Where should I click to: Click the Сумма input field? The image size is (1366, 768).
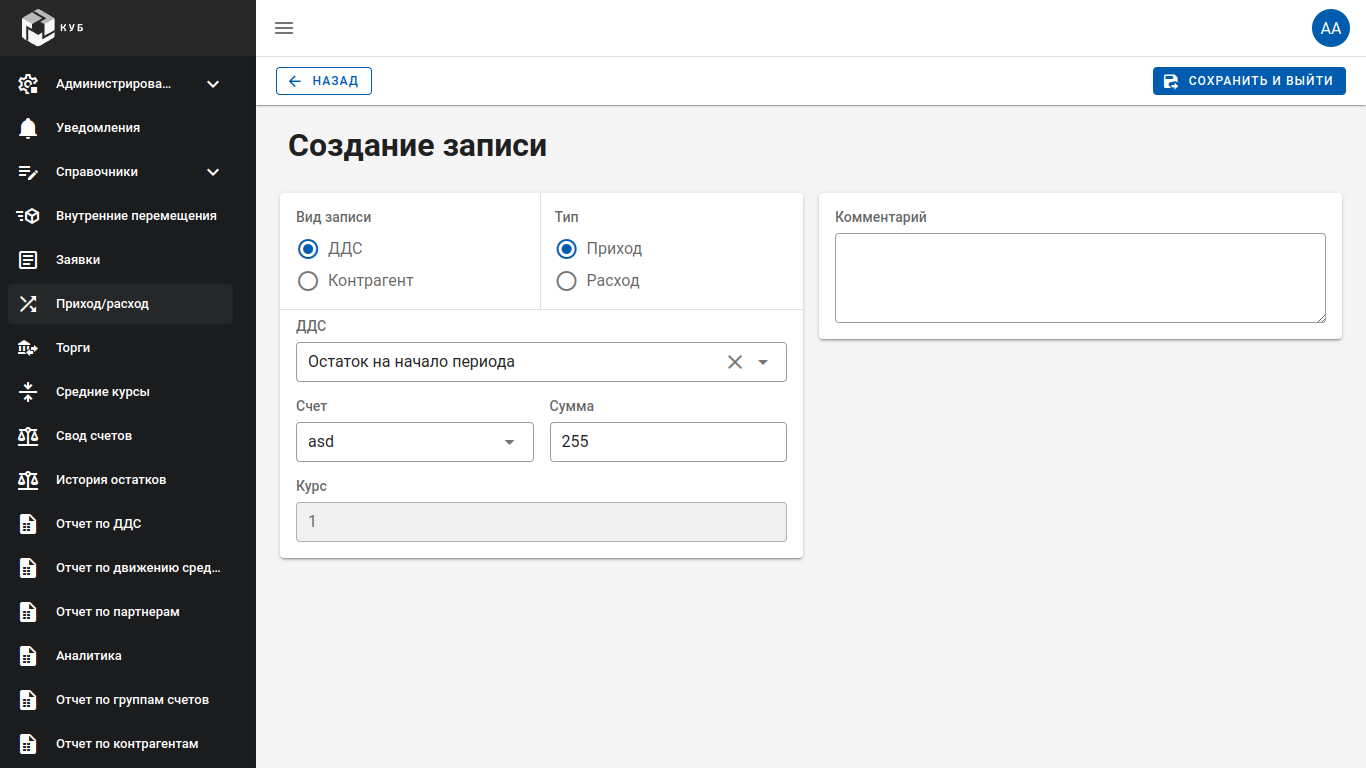pyautogui.click(x=668, y=442)
